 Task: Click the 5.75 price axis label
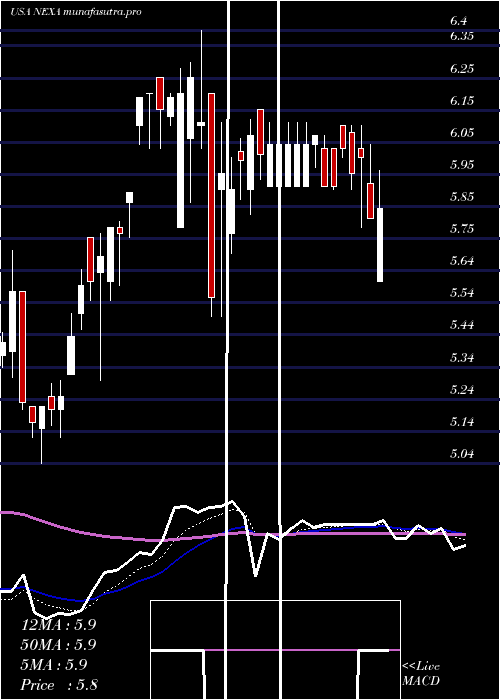tap(462, 229)
